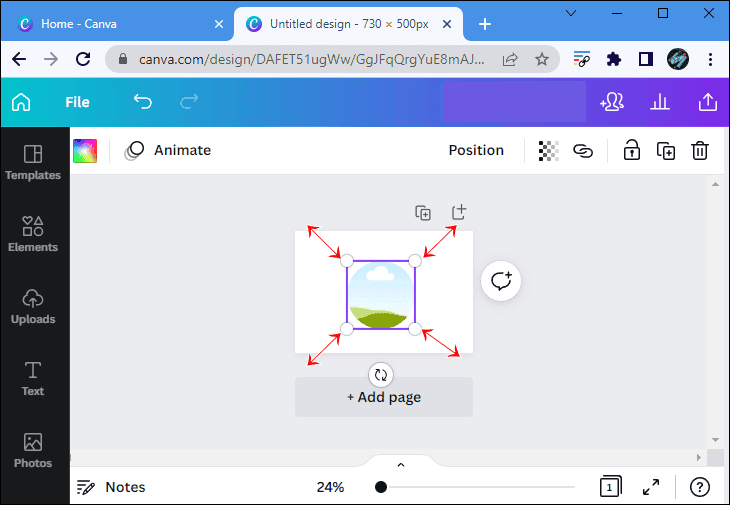Click the Animate button
The height and width of the screenshot is (505, 730).
[x=168, y=150]
